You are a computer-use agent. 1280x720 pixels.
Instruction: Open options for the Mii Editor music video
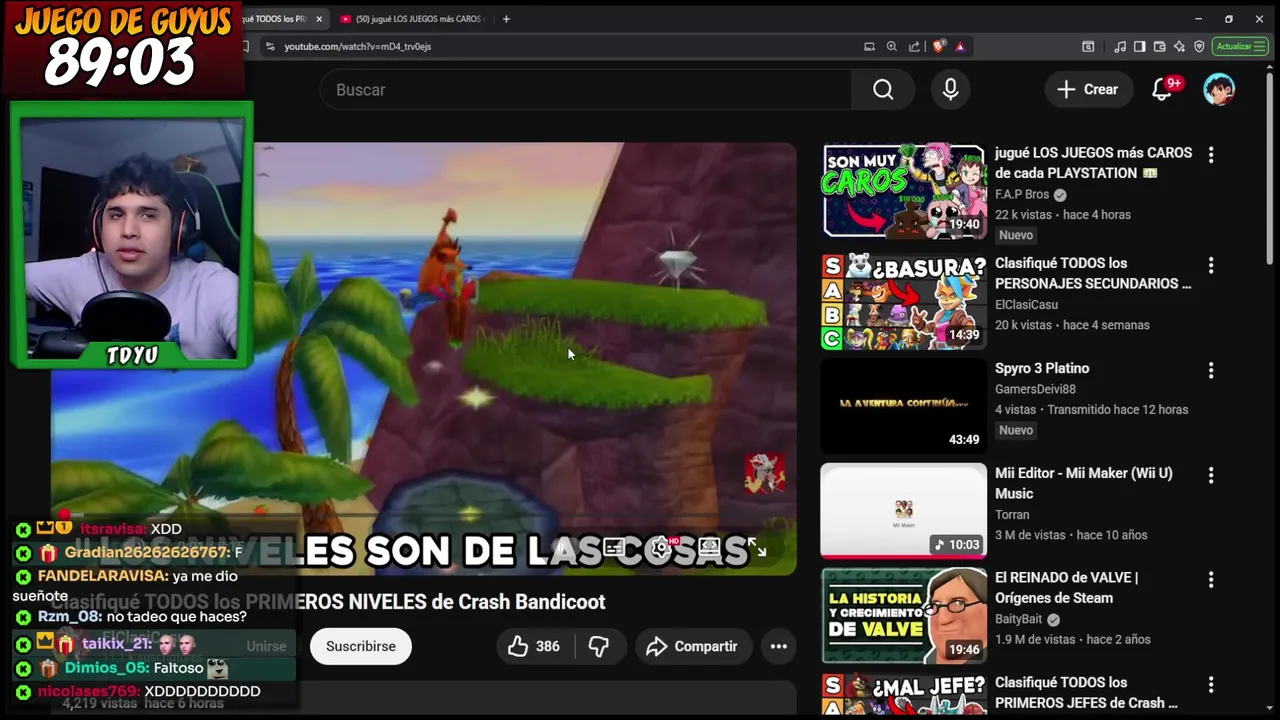[1211, 475]
